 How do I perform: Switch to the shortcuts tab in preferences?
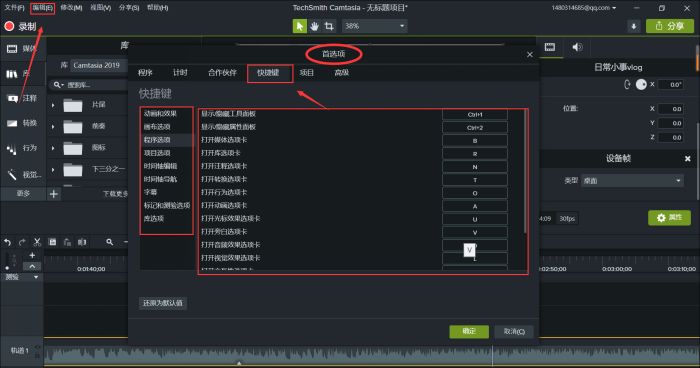click(x=268, y=73)
